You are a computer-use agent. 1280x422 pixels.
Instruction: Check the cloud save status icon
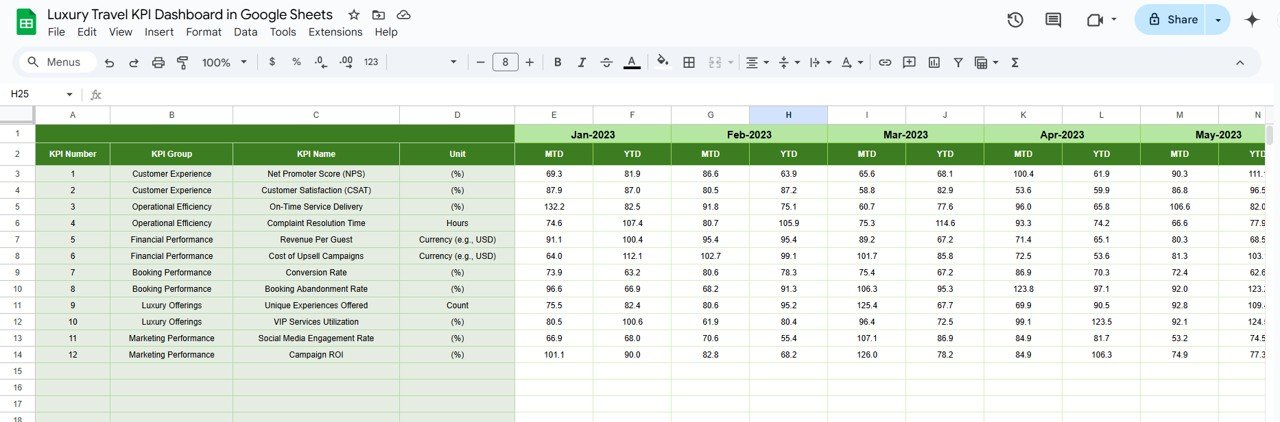tap(403, 16)
